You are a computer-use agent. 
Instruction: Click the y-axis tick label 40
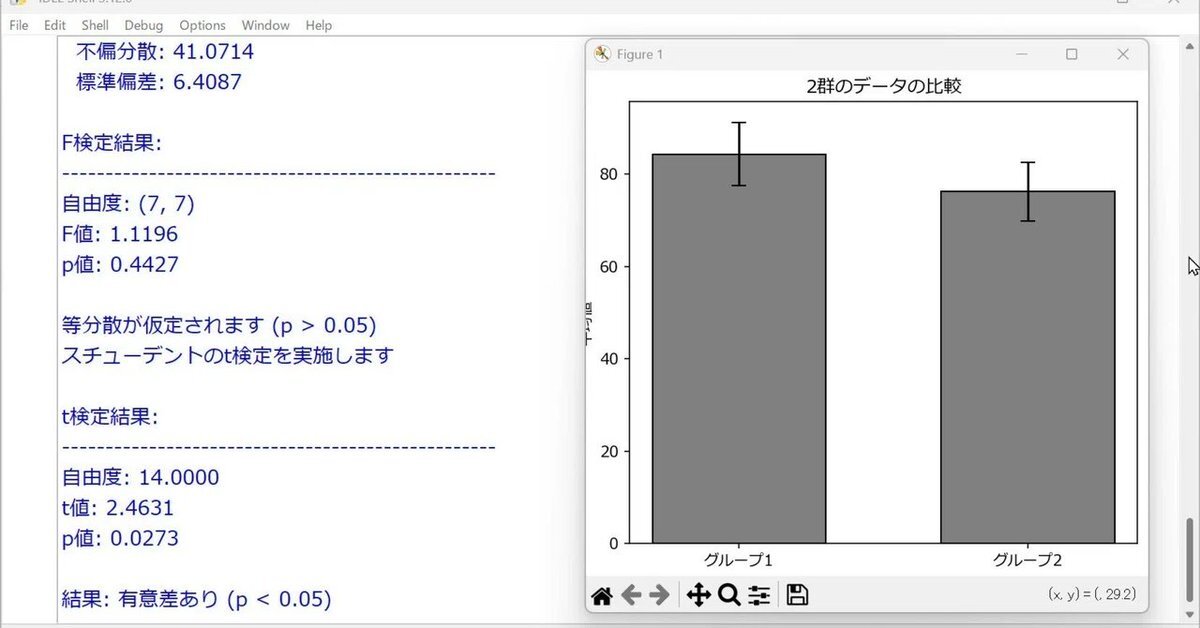[608, 359]
